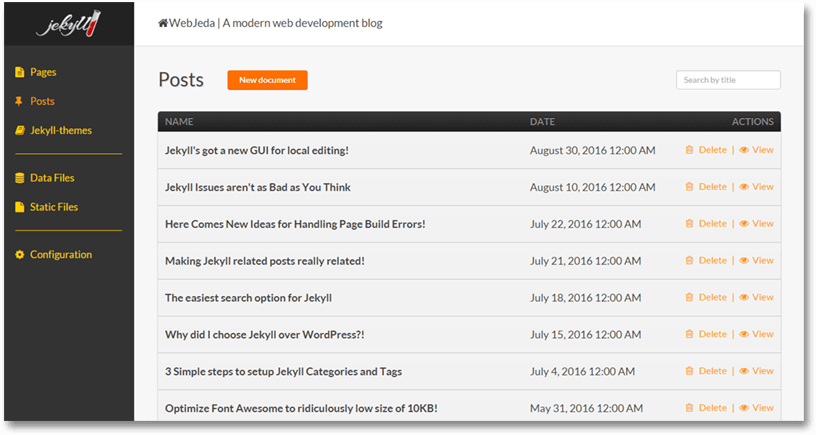Click trash icon for "Here Comes New Ideas" post
Viewport: 816px width, 435px height.
pyautogui.click(x=689, y=224)
